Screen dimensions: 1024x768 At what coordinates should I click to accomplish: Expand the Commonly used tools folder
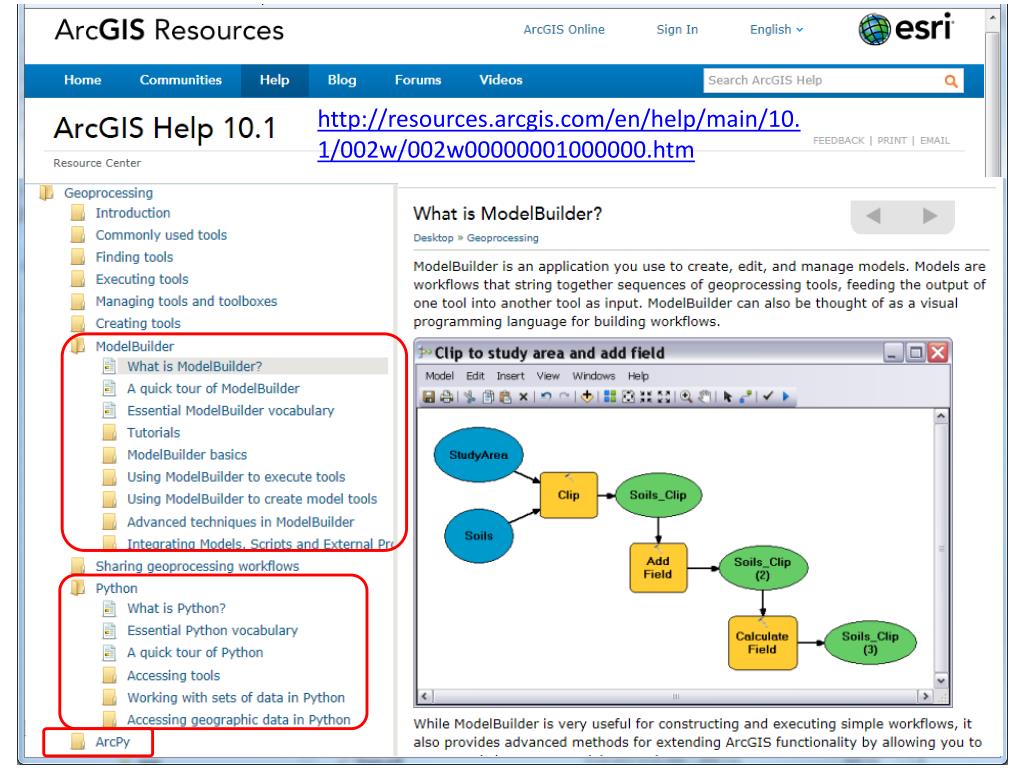click(x=78, y=235)
